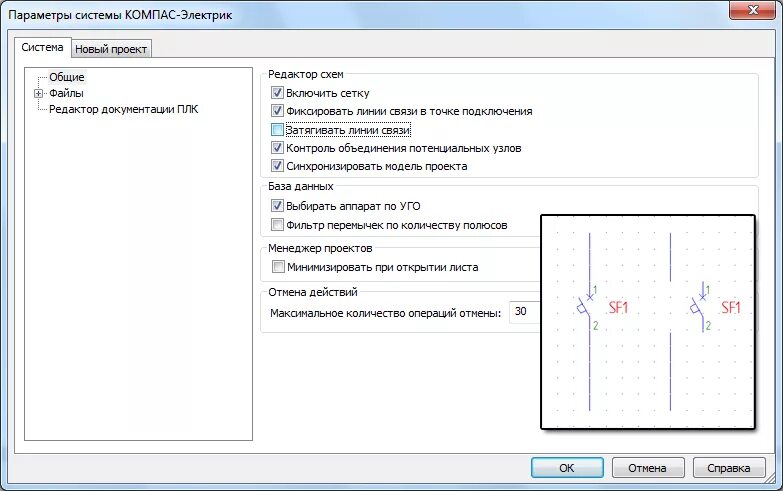Enable Фильтр перемычек по количеству полюсов
This screenshot has height=491, width=783.
tap(277, 225)
